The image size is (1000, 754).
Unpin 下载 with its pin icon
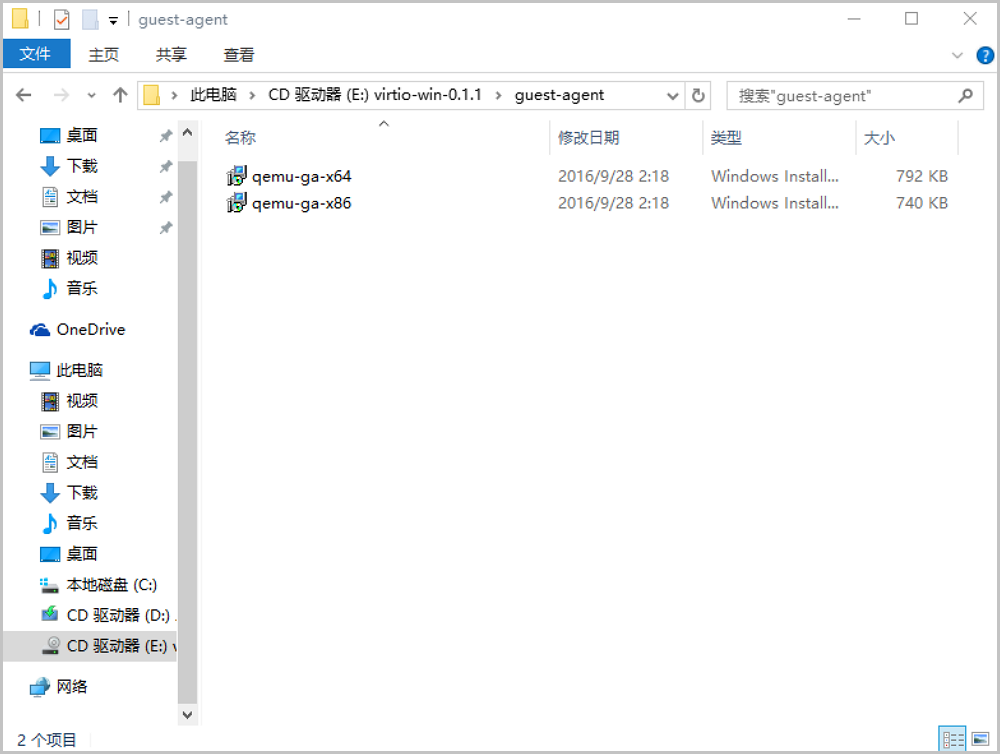point(166,166)
